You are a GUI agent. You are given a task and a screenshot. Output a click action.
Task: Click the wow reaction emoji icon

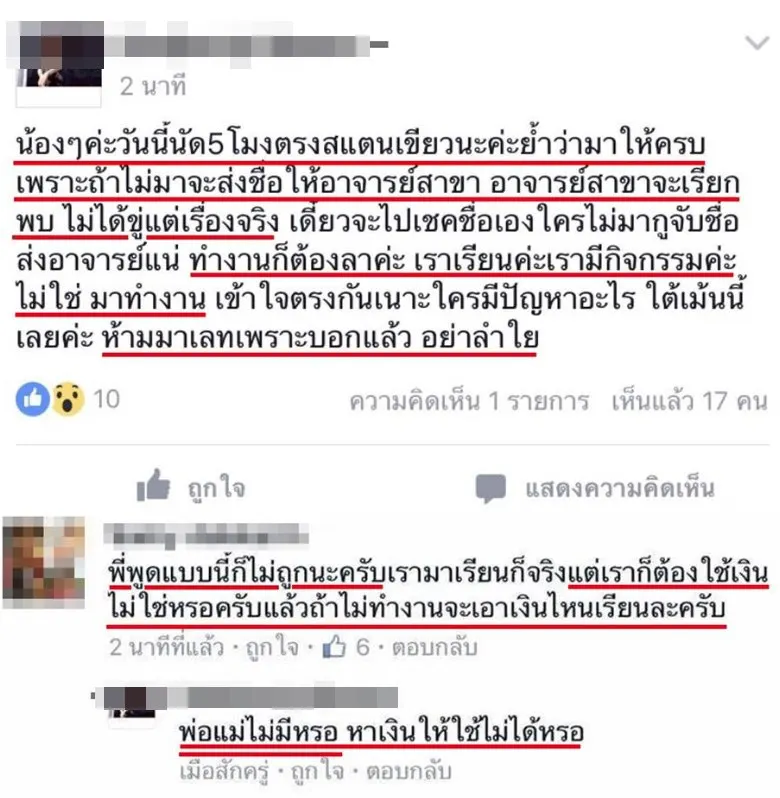(x=68, y=398)
